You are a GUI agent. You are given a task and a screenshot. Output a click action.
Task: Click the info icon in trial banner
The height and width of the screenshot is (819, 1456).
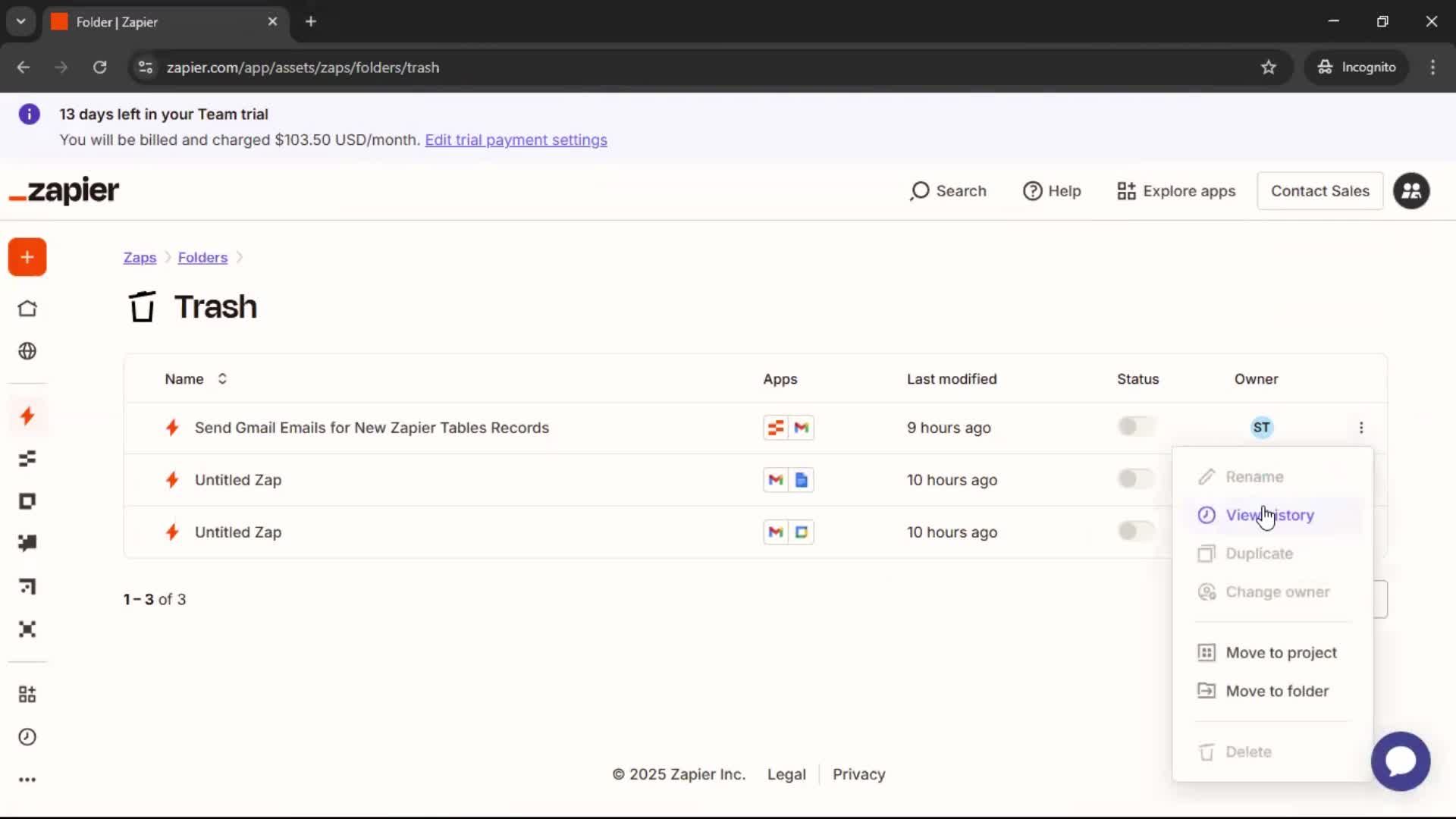[x=30, y=115]
